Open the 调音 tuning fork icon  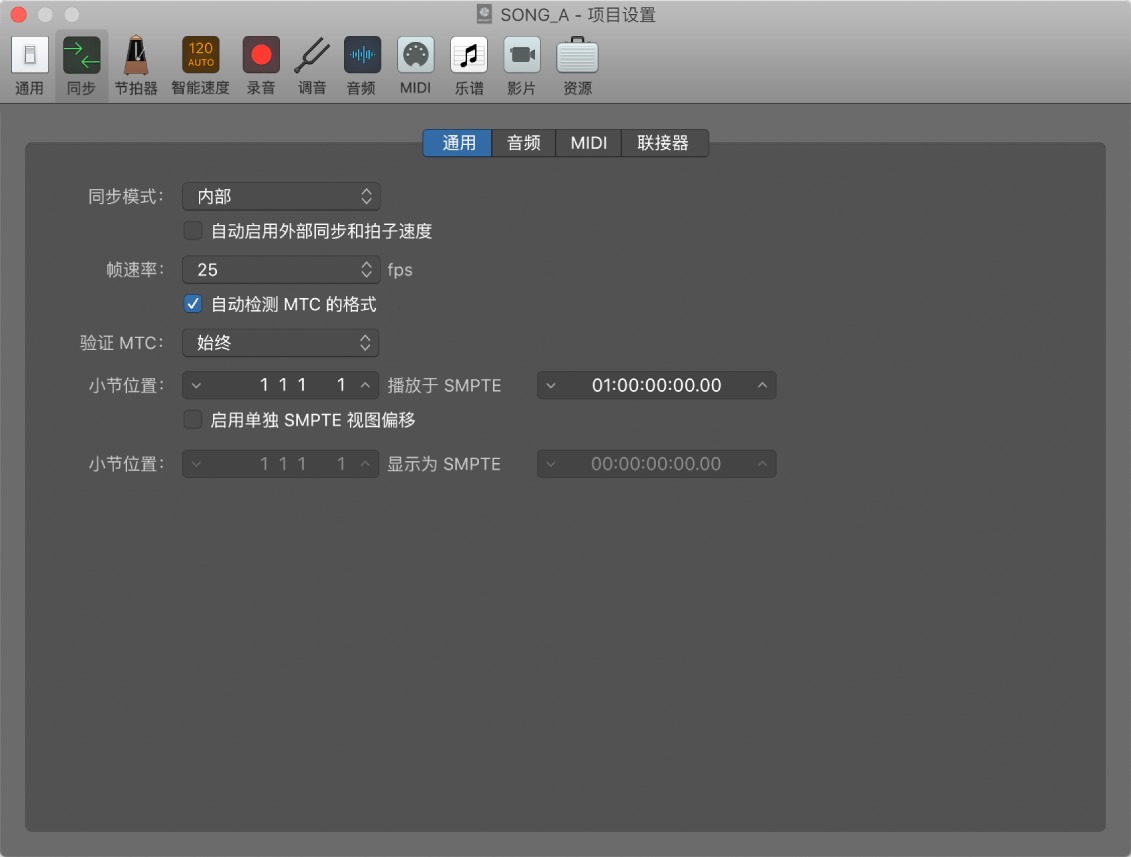[x=312, y=56]
